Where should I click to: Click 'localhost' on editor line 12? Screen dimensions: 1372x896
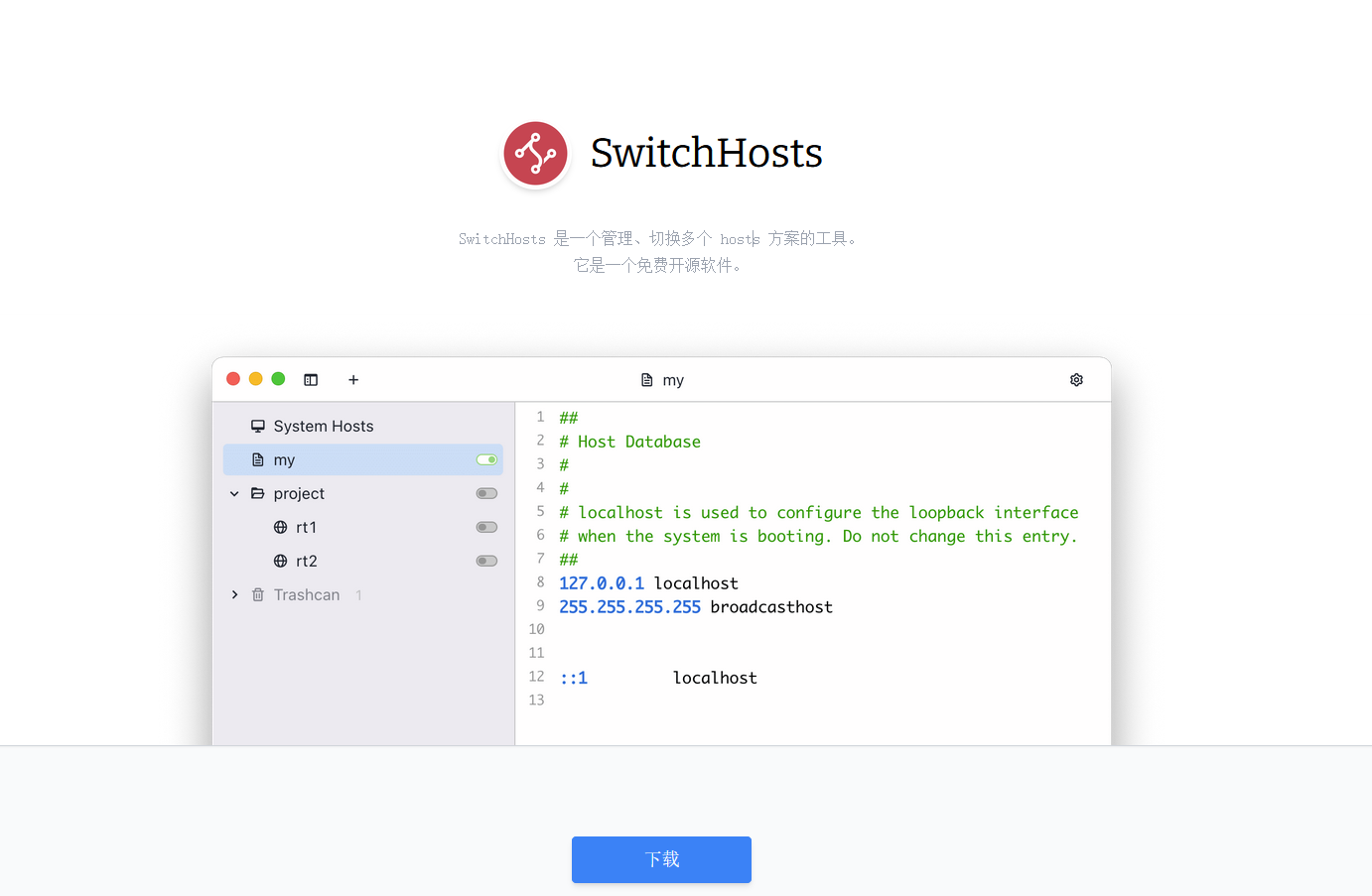pos(715,678)
